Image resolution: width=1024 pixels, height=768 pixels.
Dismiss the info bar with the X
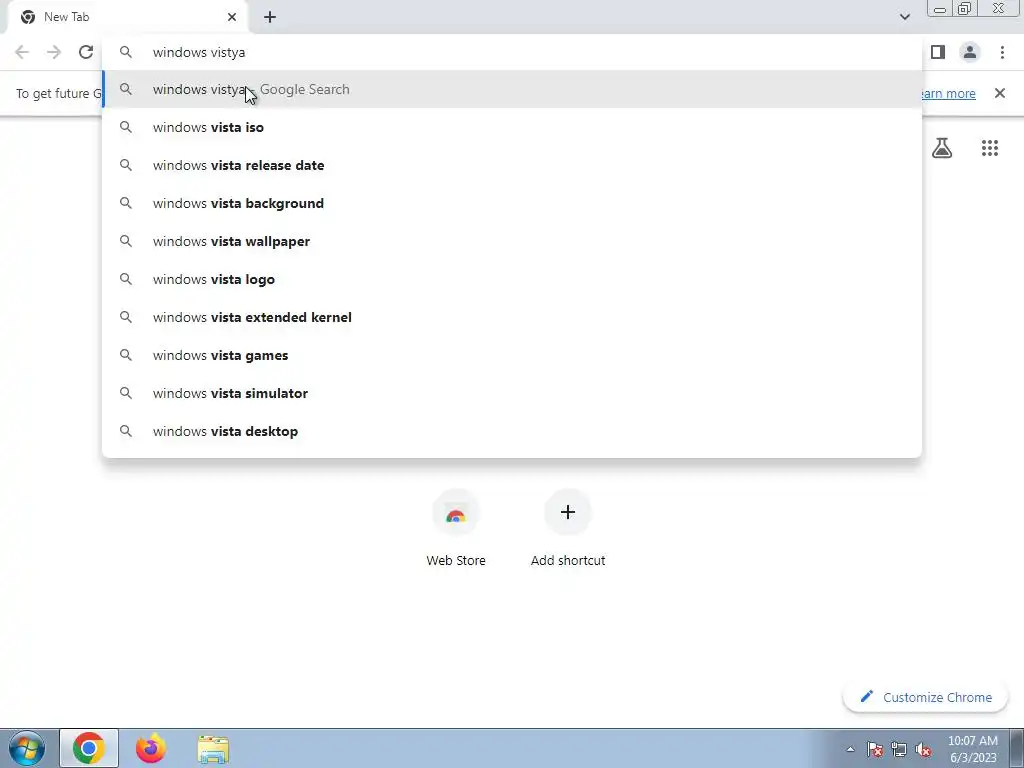[999, 93]
